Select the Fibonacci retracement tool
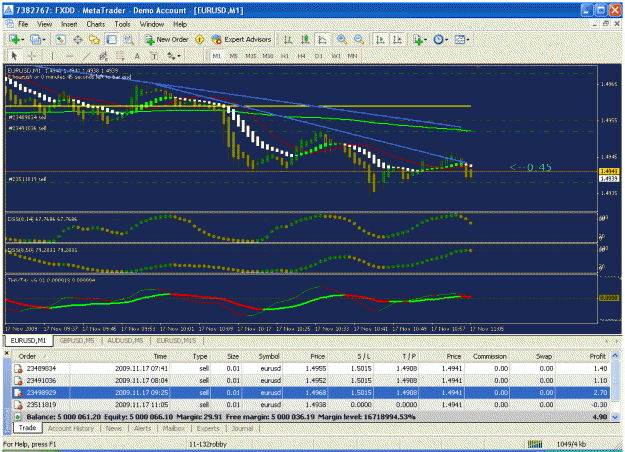This screenshot has height=452, width=625. 120,56
